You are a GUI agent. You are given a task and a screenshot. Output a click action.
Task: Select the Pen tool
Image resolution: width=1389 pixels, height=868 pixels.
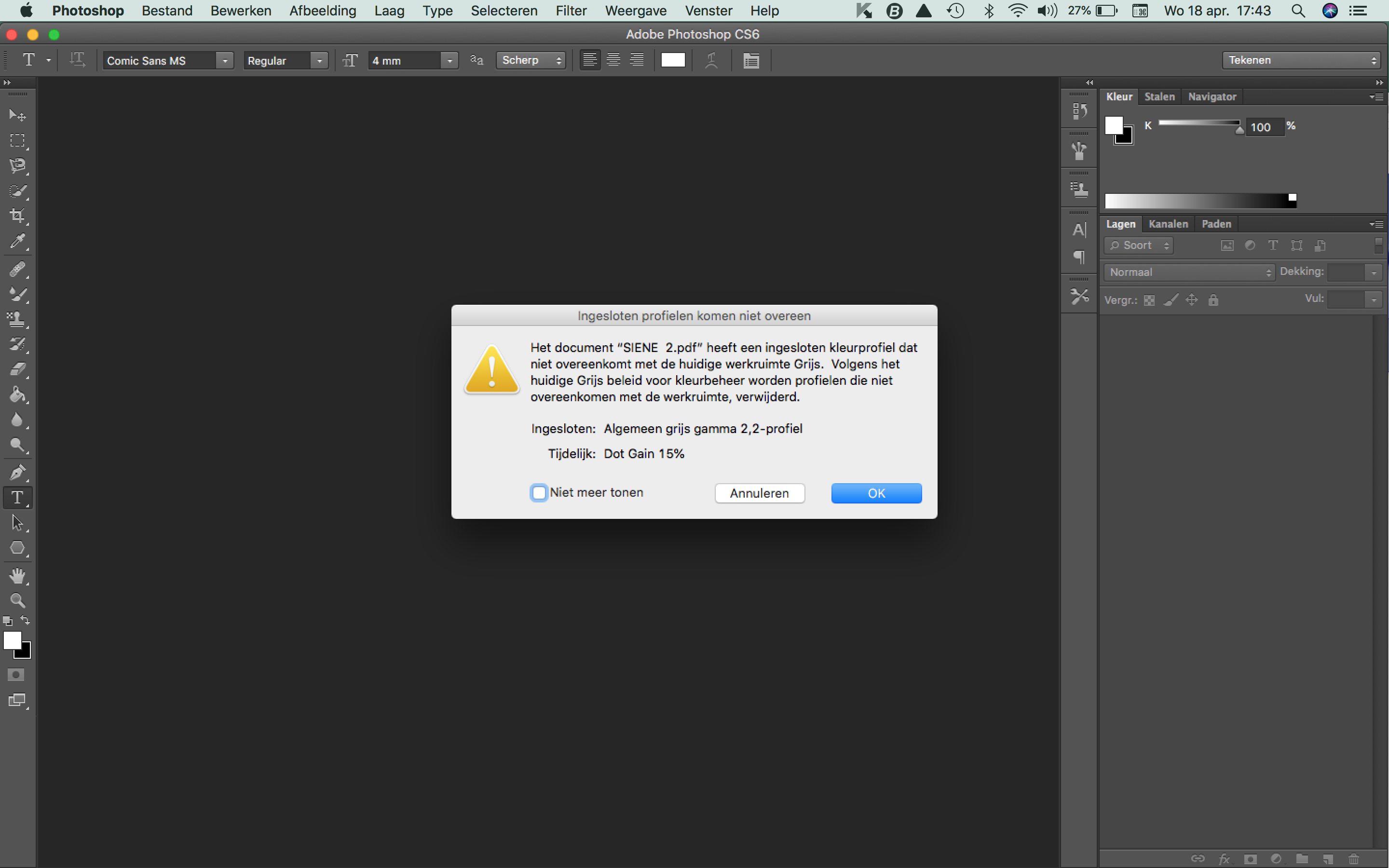pos(17,473)
